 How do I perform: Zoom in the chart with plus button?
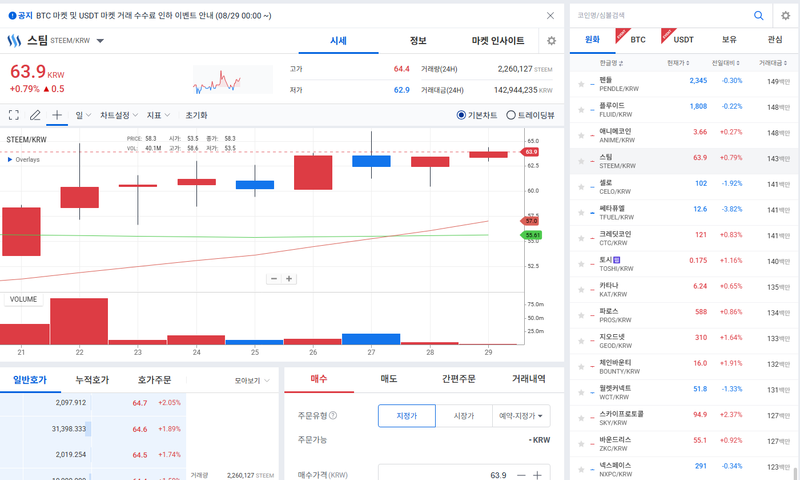coord(289,279)
